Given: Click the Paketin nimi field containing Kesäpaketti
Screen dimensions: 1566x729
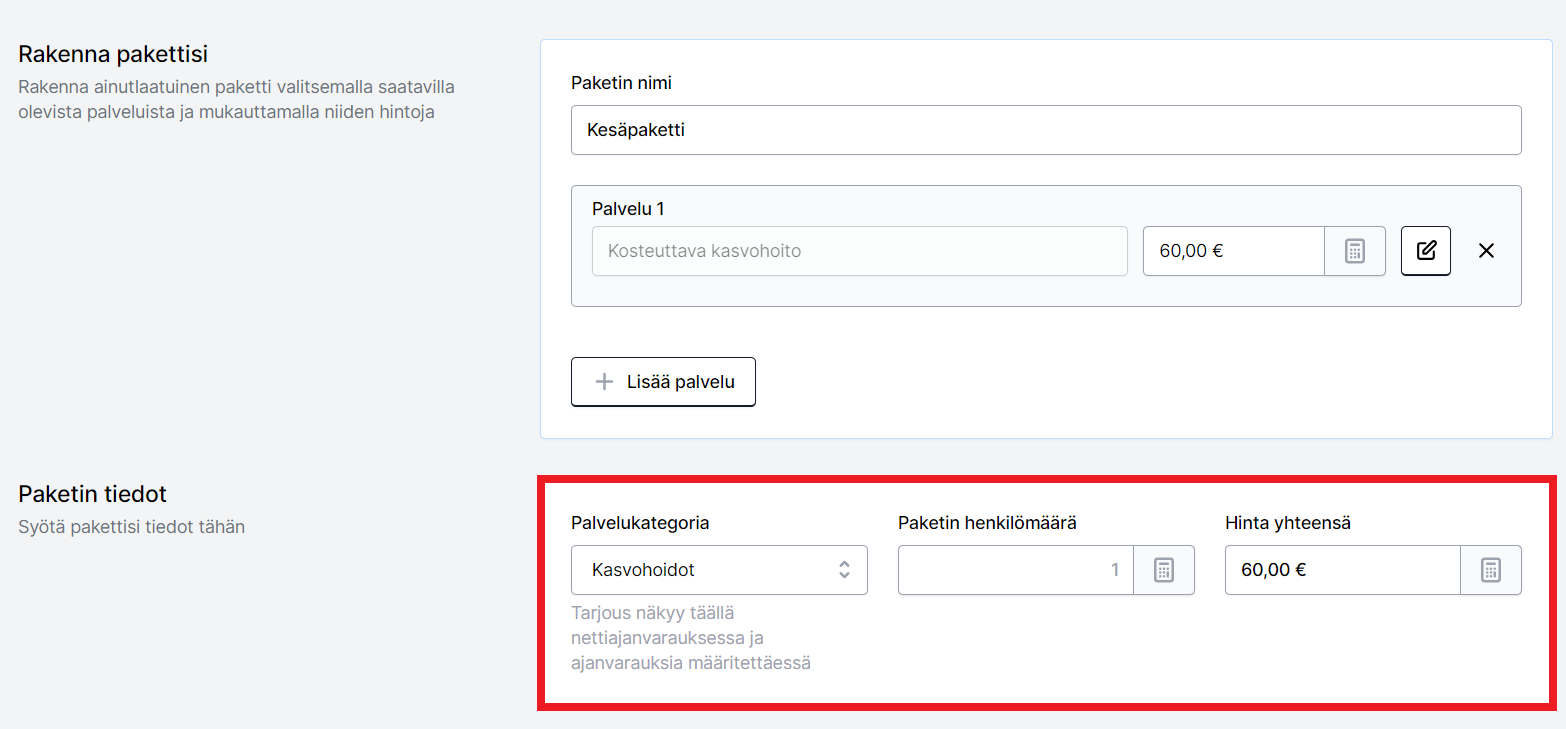Looking at the screenshot, I should click(1046, 130).
